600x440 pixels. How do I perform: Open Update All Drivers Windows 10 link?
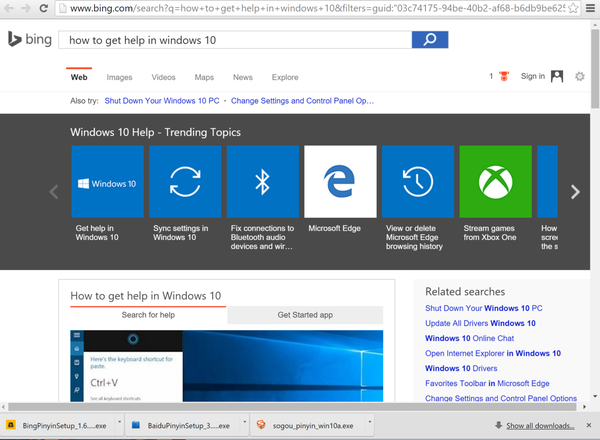coord(480,323)
